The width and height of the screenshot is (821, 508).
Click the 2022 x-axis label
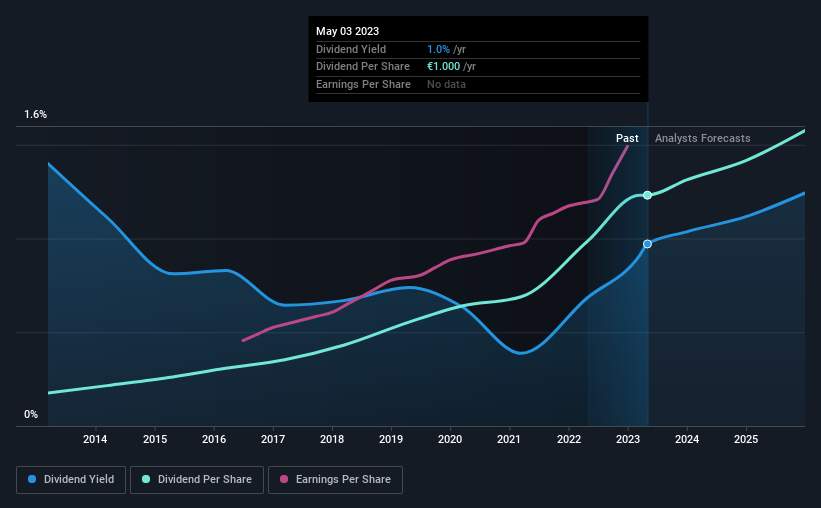coord(569,439)
